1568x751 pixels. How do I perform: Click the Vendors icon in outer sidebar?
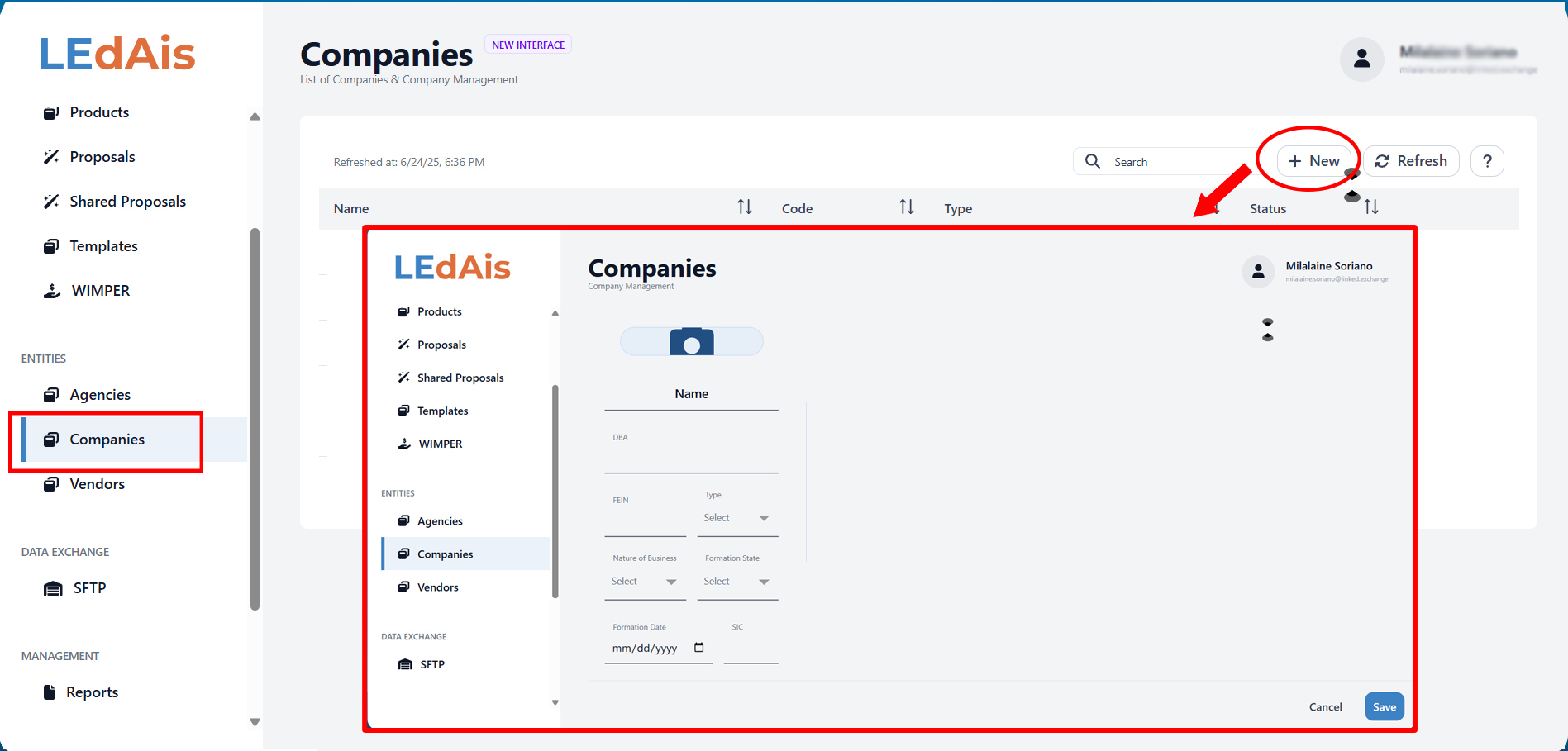51,484
